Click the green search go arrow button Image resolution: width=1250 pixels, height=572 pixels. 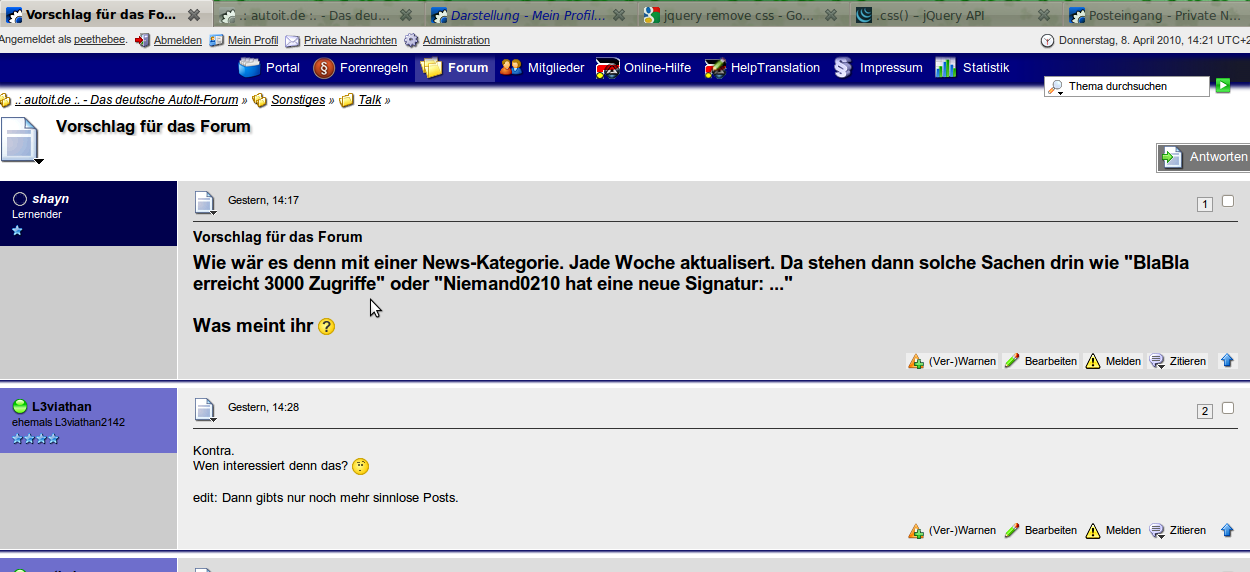1222,86
